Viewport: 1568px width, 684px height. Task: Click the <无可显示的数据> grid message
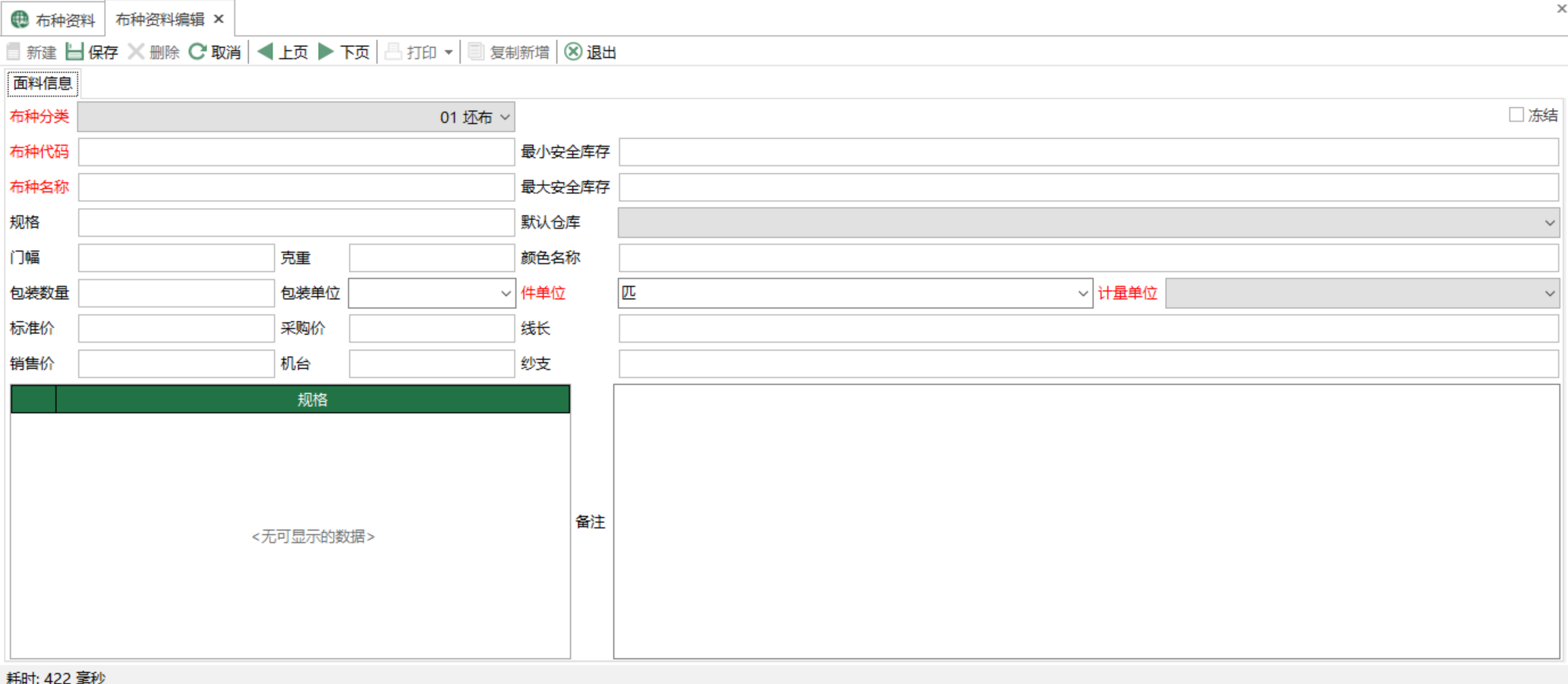point(313,537)
